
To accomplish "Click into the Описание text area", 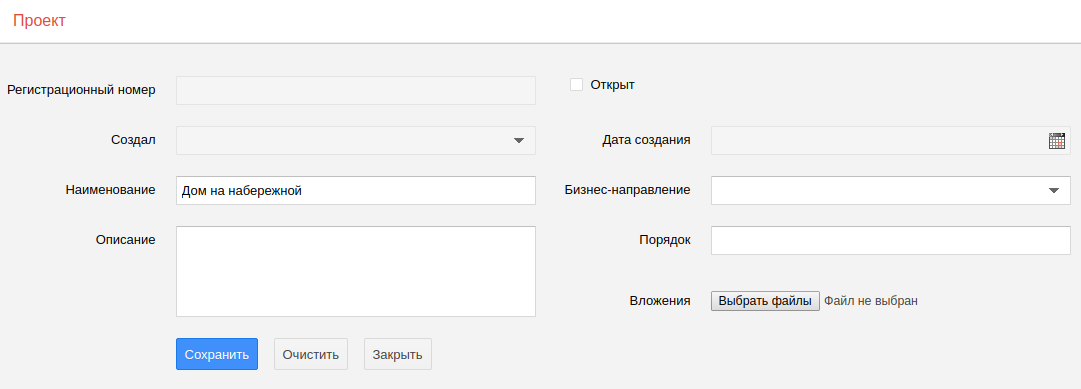I will [356, 271].
